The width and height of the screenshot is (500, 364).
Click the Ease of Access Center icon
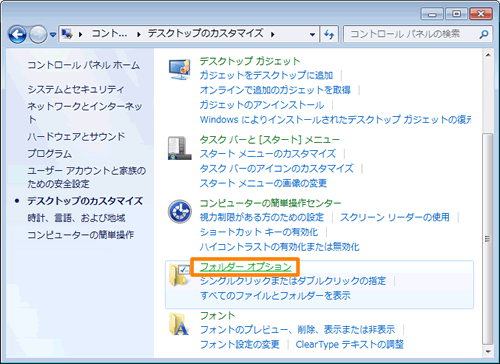[180, 211]
